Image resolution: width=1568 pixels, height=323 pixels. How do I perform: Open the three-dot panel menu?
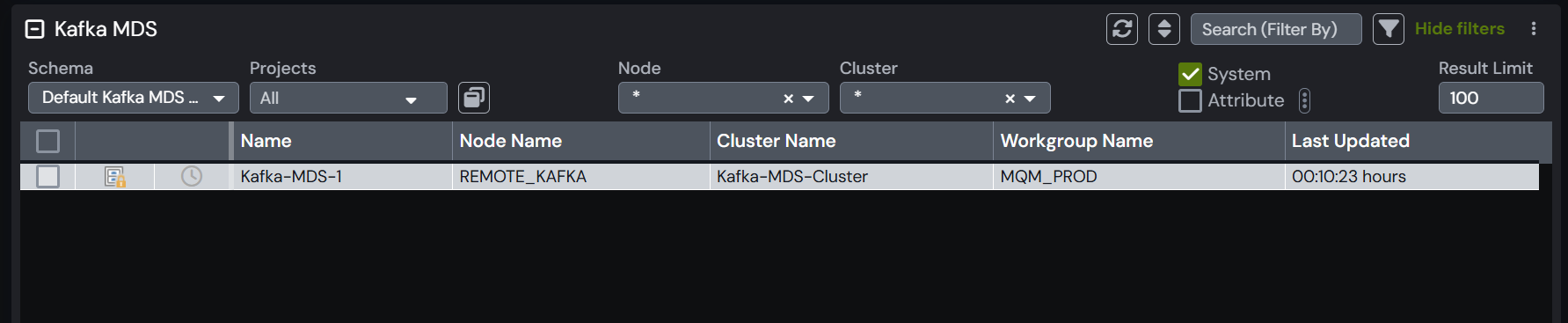(x=1533, y=29)
